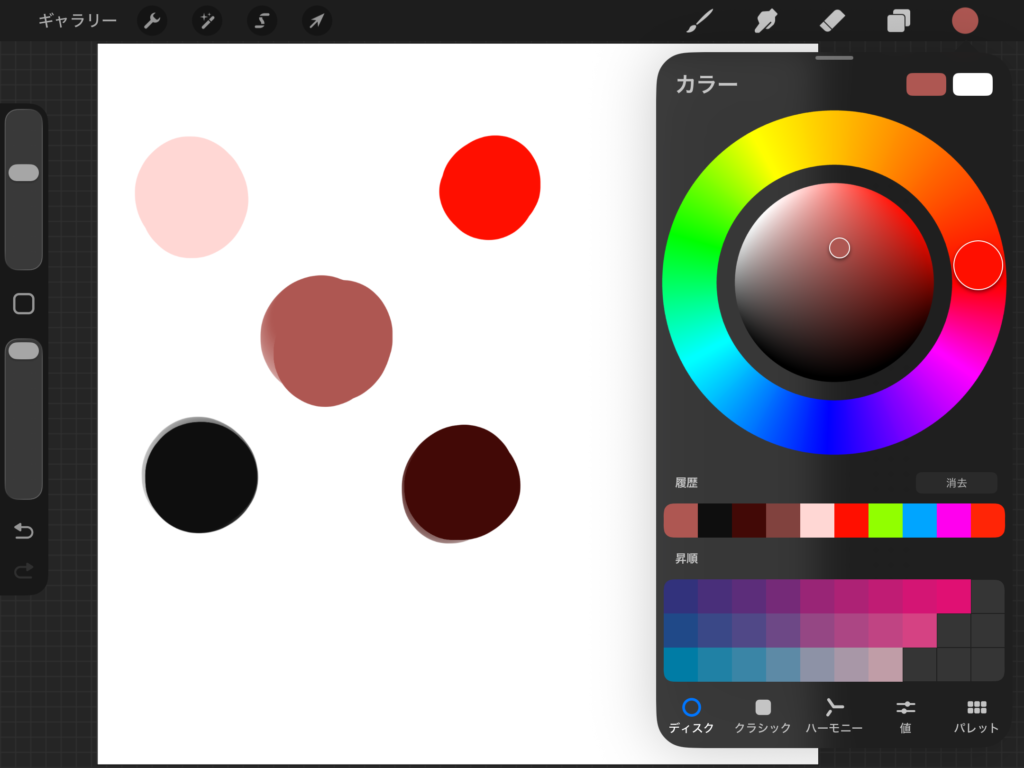
Task: Tap the Redo arrow
Action: [x=24, y=571]
